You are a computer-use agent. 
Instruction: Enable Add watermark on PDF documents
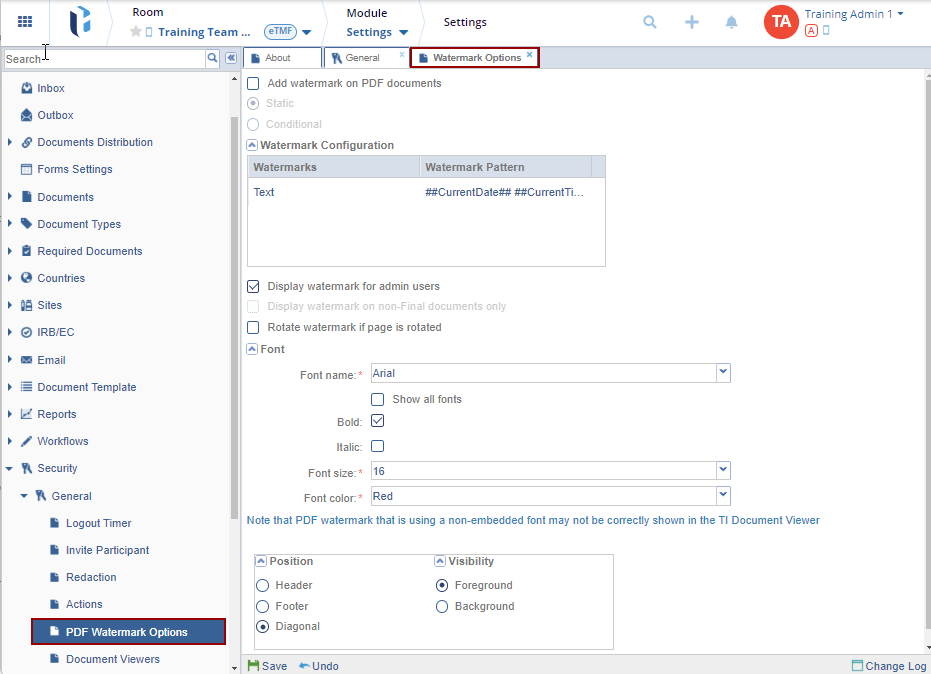point(253,84)
